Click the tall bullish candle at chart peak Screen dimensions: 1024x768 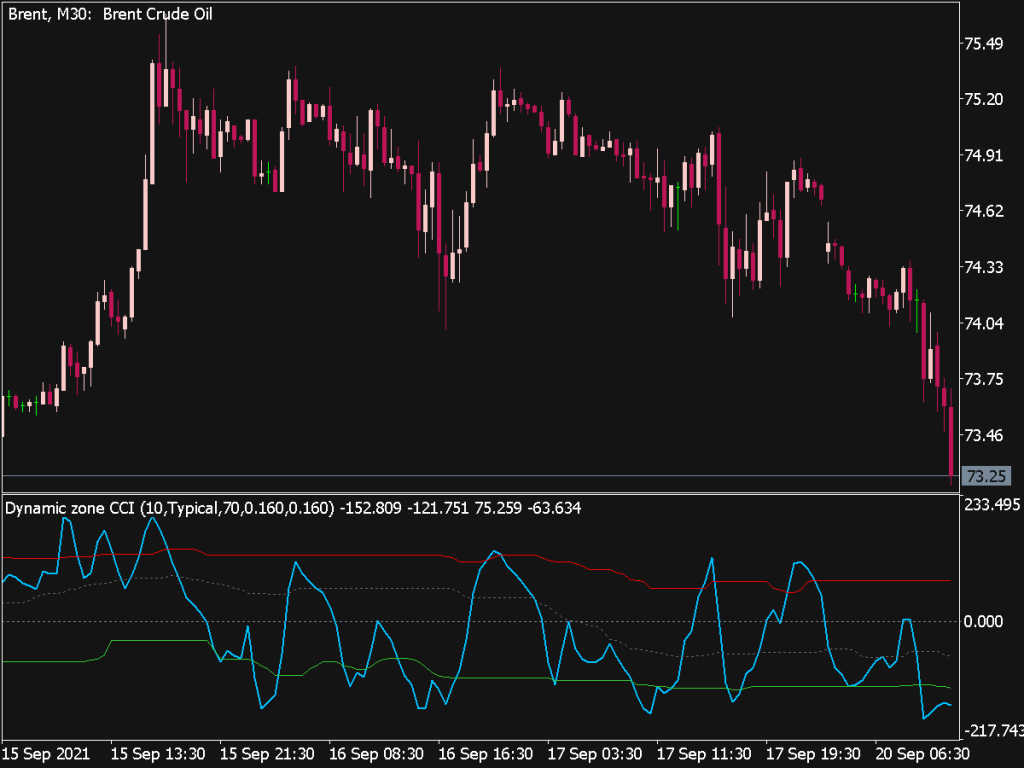point(152,110)
